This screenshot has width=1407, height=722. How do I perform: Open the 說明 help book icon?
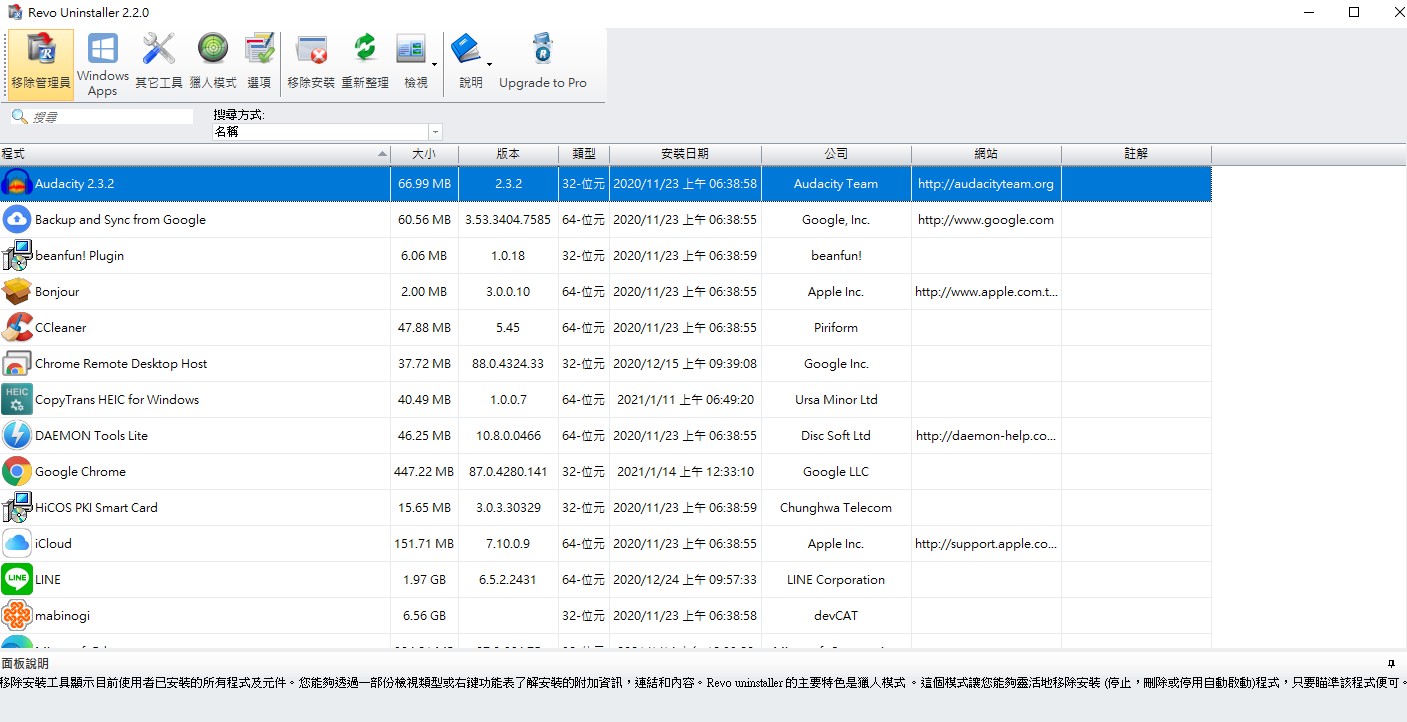click(466, 50)
